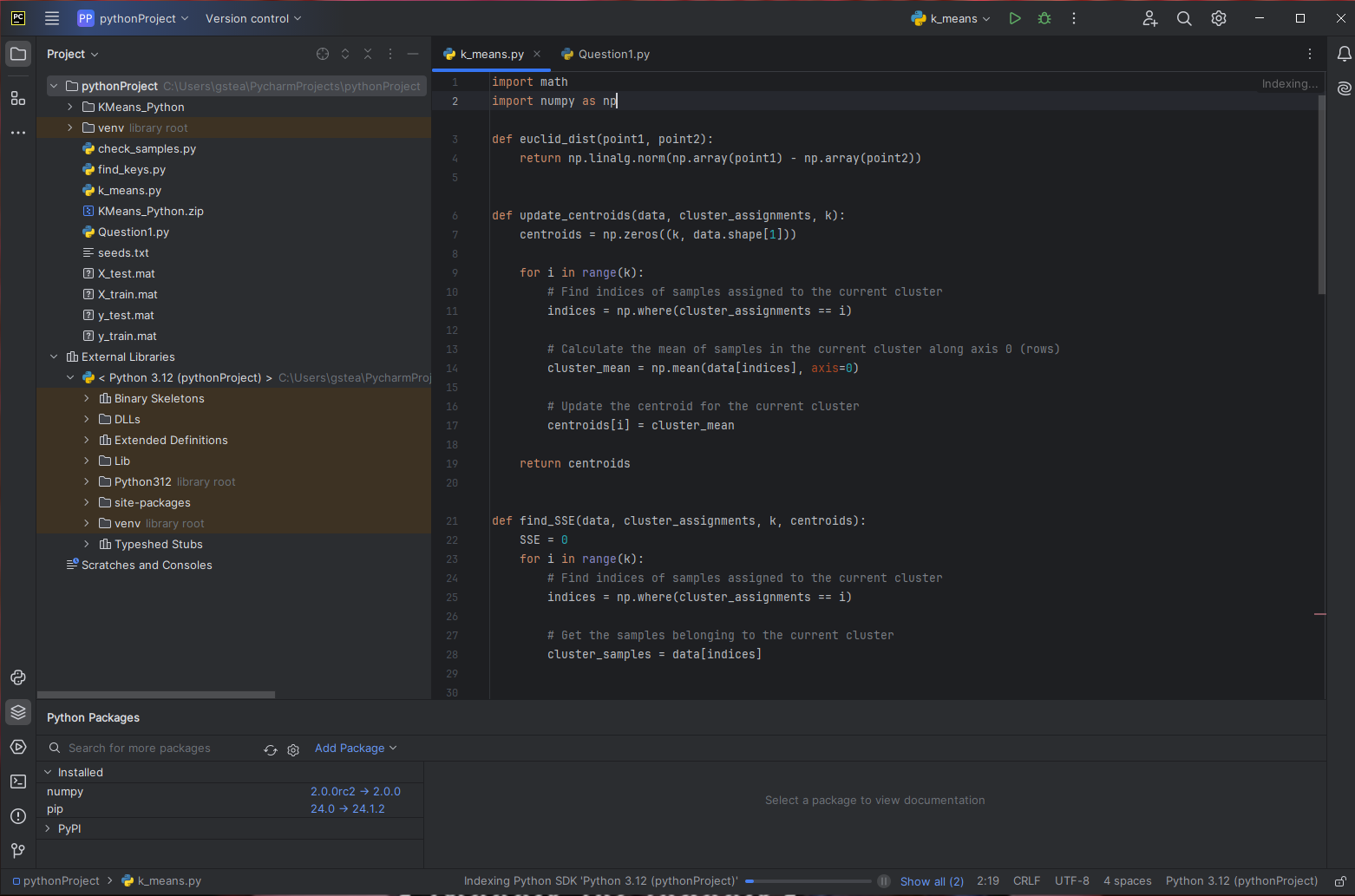Open more run actions menu
1355x896 pixels.
(x=1074, y=18)
